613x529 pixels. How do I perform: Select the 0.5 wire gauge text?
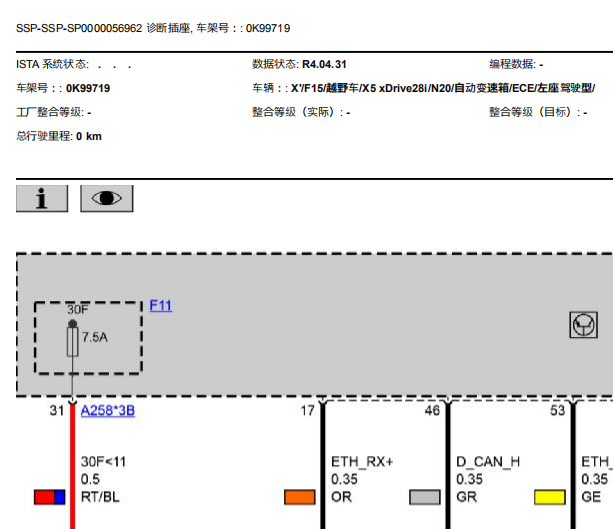point(90,479)
